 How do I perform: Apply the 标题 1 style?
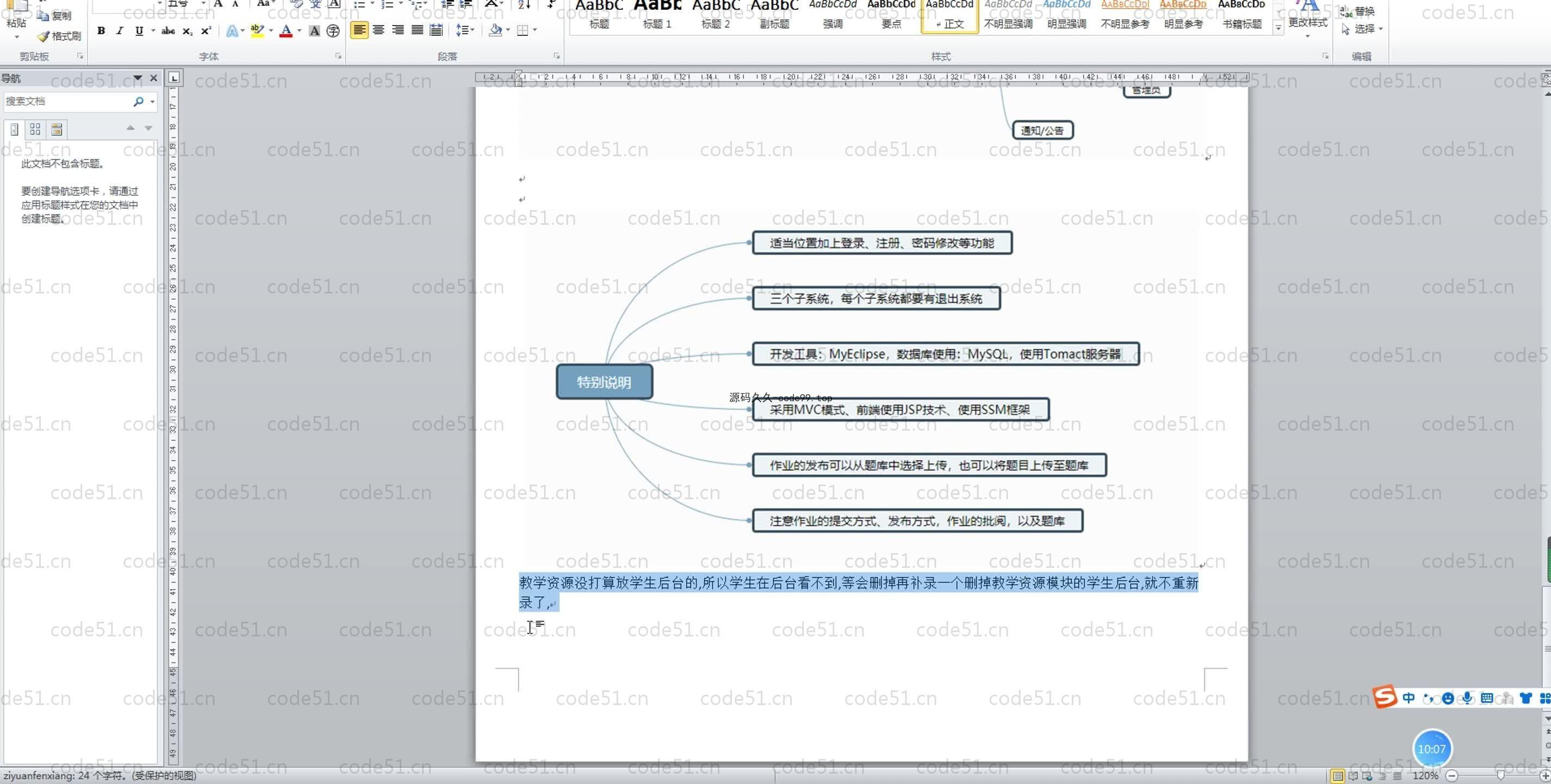coord(657,16)
